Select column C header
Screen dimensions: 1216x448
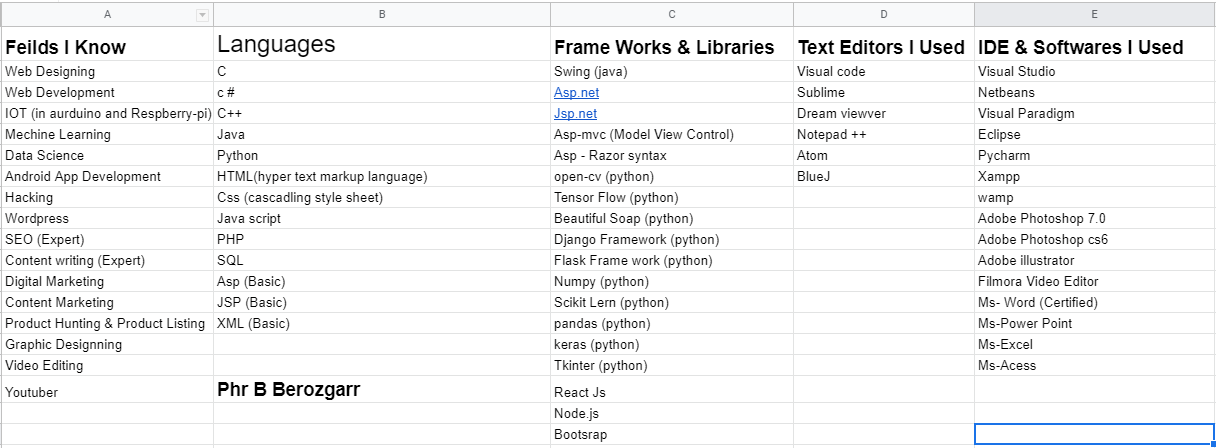click(x=672, y=14)
